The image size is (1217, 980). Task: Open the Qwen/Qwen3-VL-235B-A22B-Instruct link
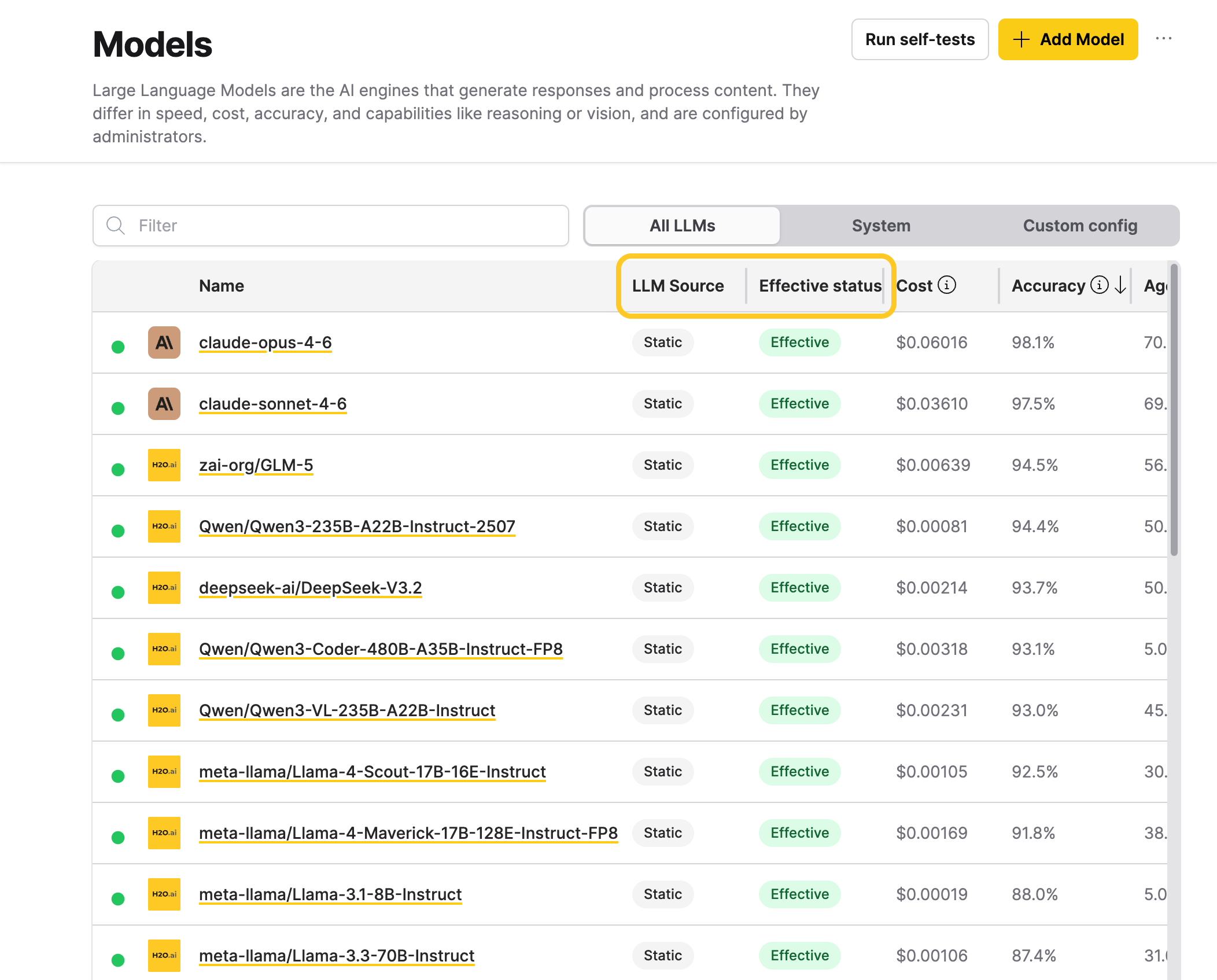347,710
